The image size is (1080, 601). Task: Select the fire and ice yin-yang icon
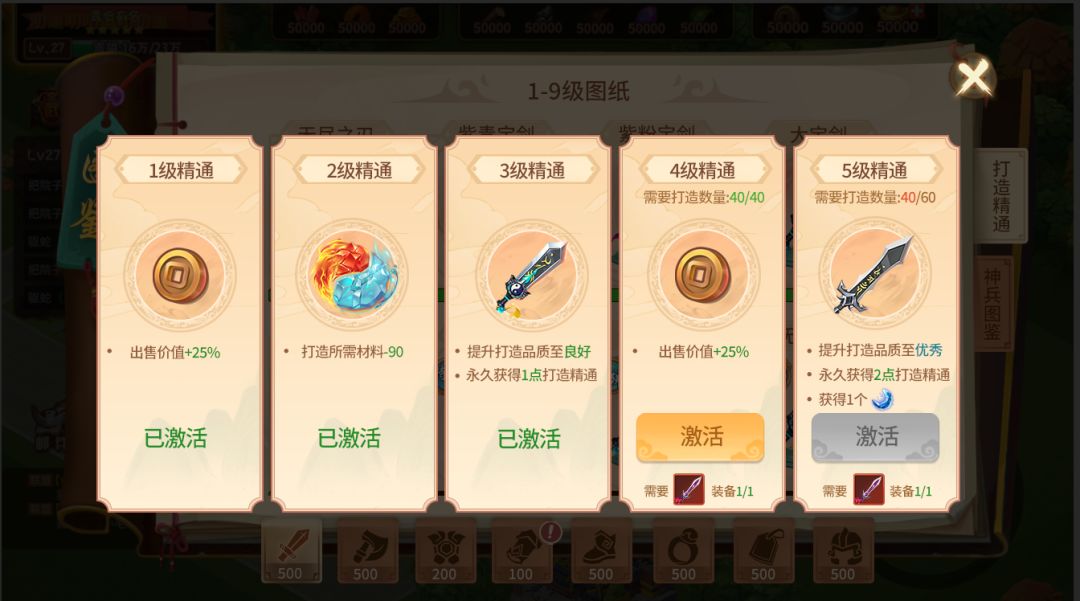353,275
